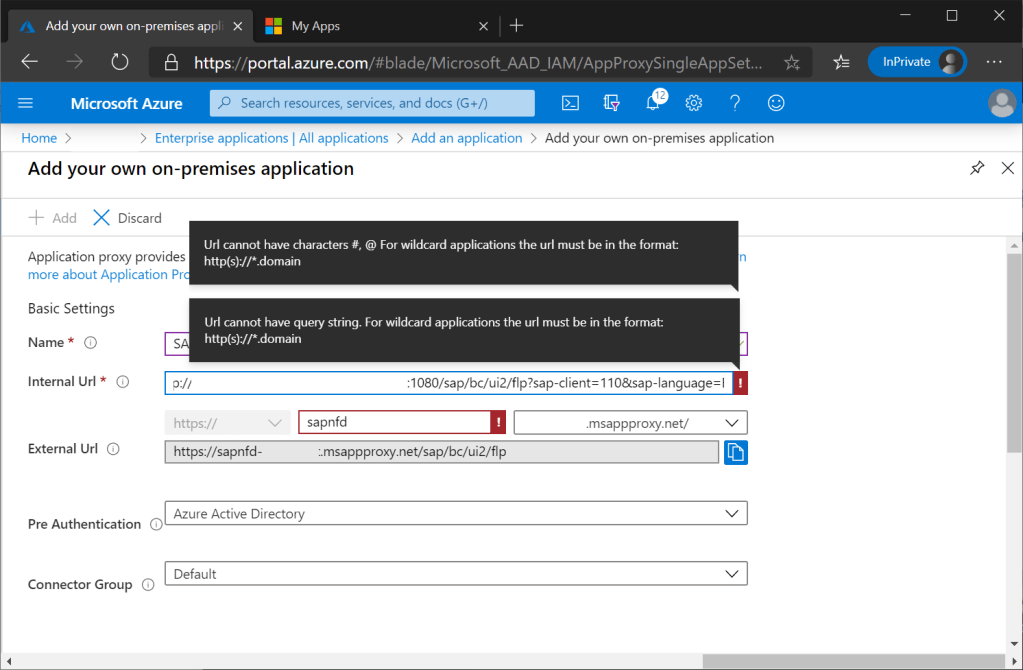Open the msappproxy.net domain dropdown

click(x=630, y=423)
